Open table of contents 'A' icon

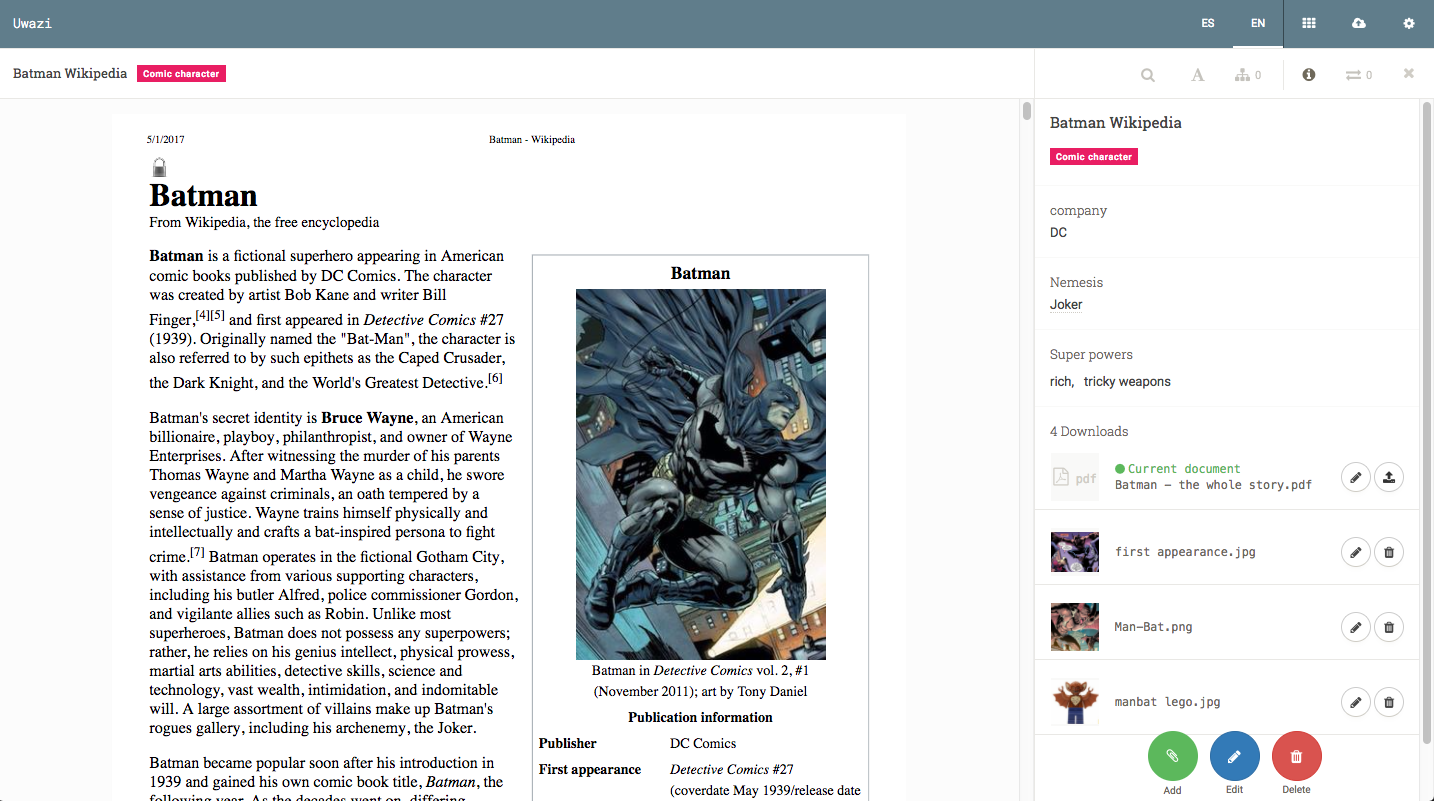(x=1197, y=75)
